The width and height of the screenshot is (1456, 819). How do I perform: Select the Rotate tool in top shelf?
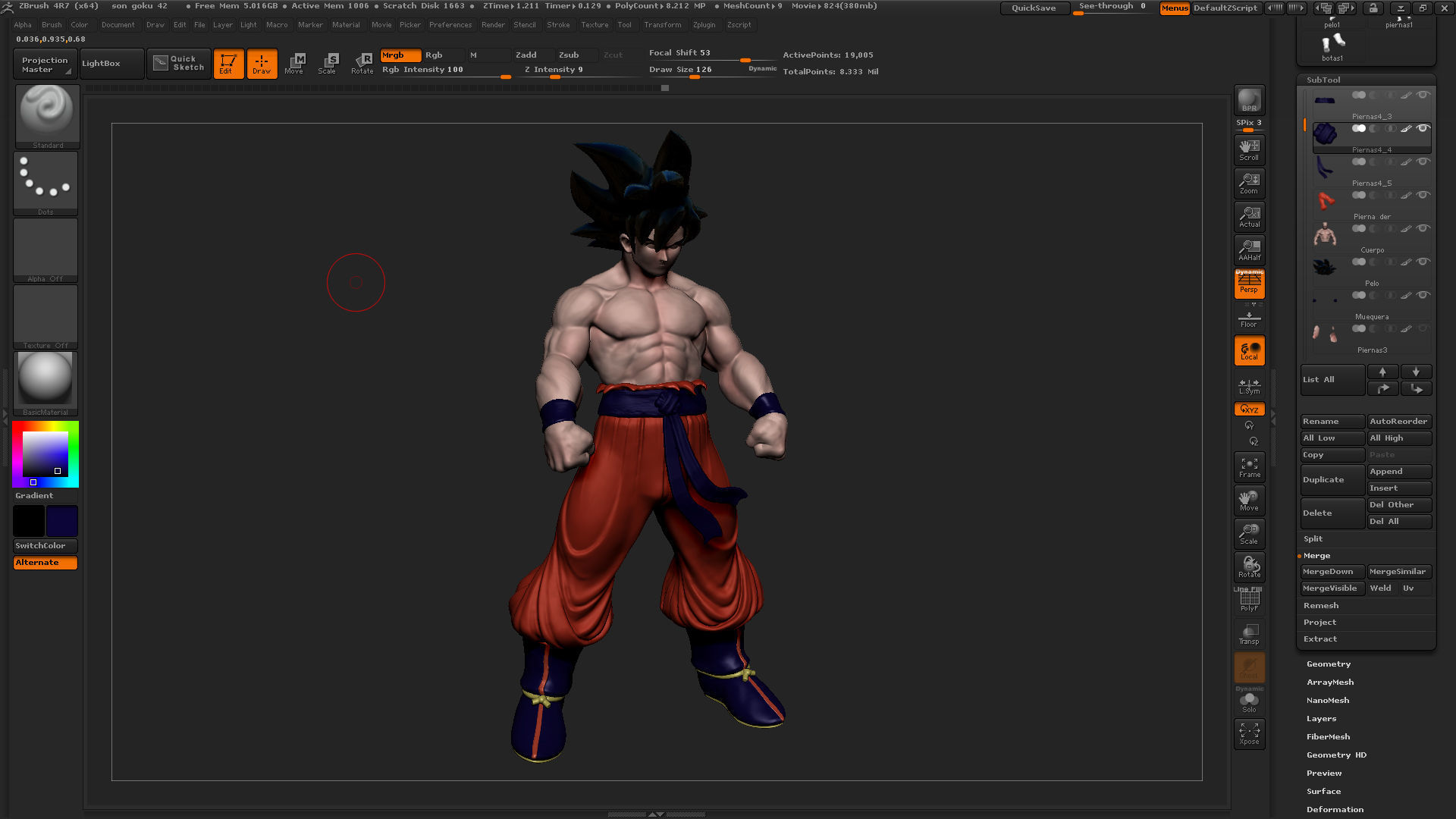[x=362, y=64]
